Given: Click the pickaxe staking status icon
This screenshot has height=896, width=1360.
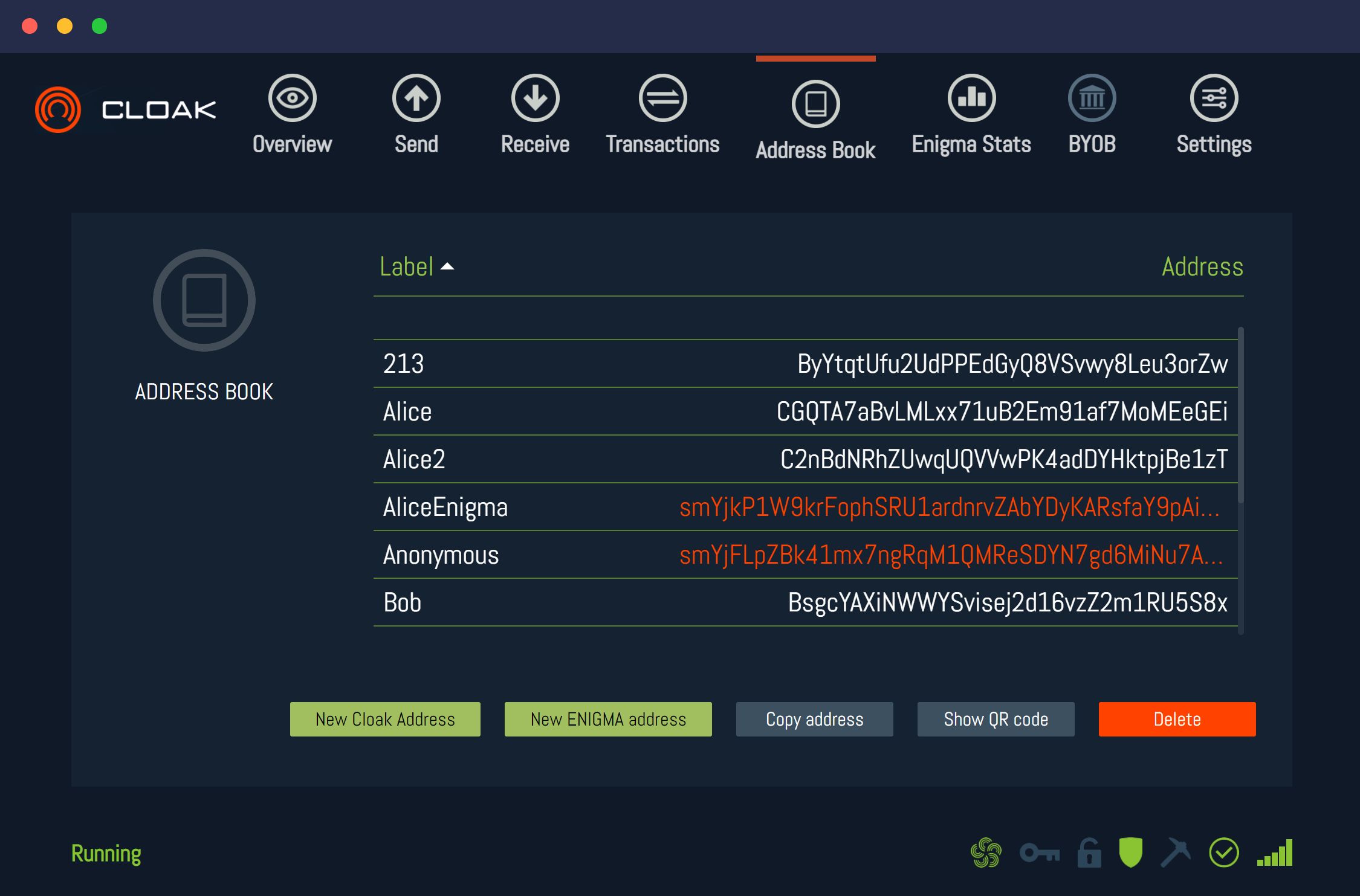Looking at the screenshot, I should pyautogui.click(x=1176, y=852).
